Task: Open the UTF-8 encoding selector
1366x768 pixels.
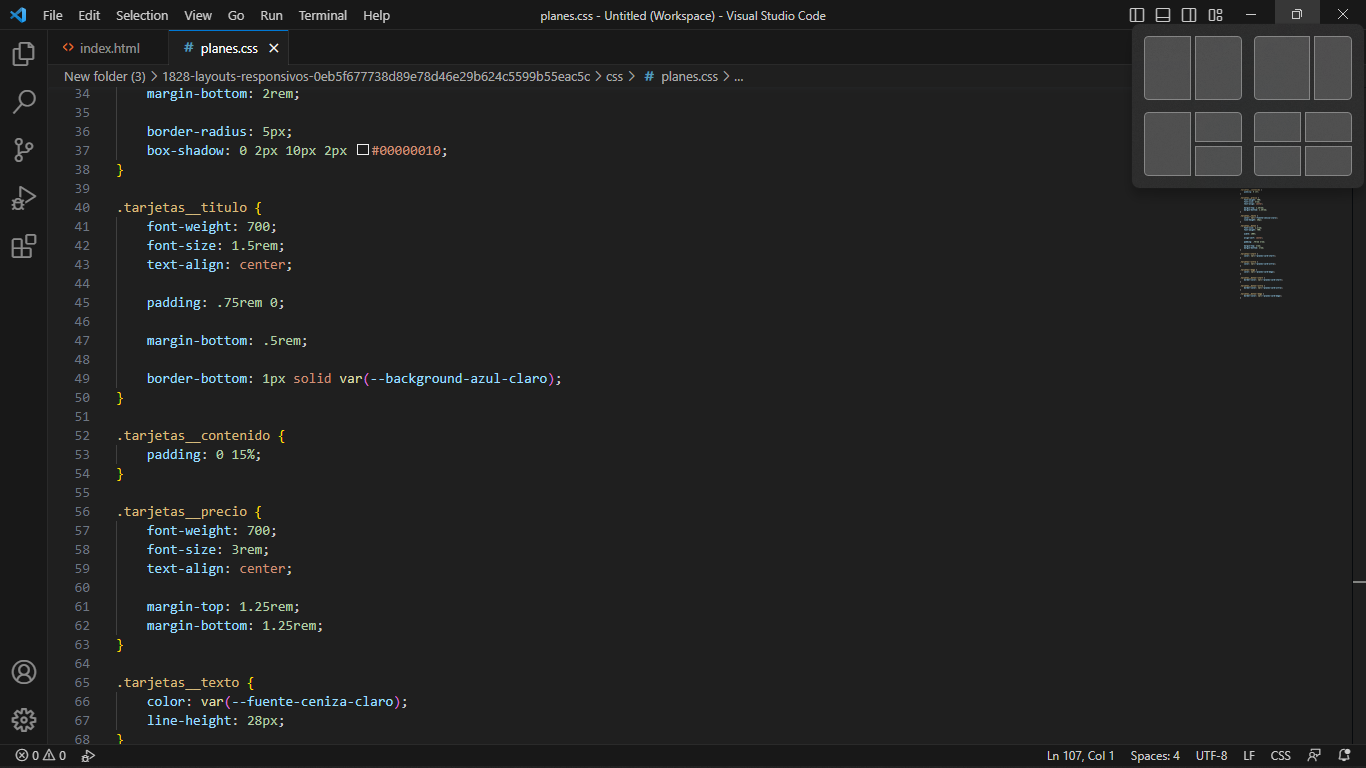Action: (x=1211, y=756)
